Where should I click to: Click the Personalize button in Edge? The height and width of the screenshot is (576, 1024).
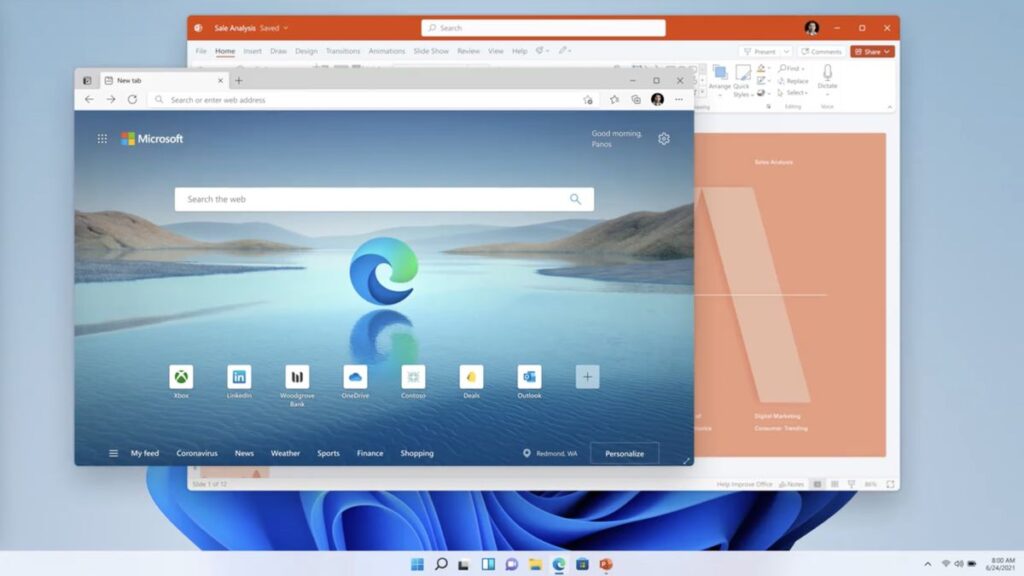click(624, 453)
